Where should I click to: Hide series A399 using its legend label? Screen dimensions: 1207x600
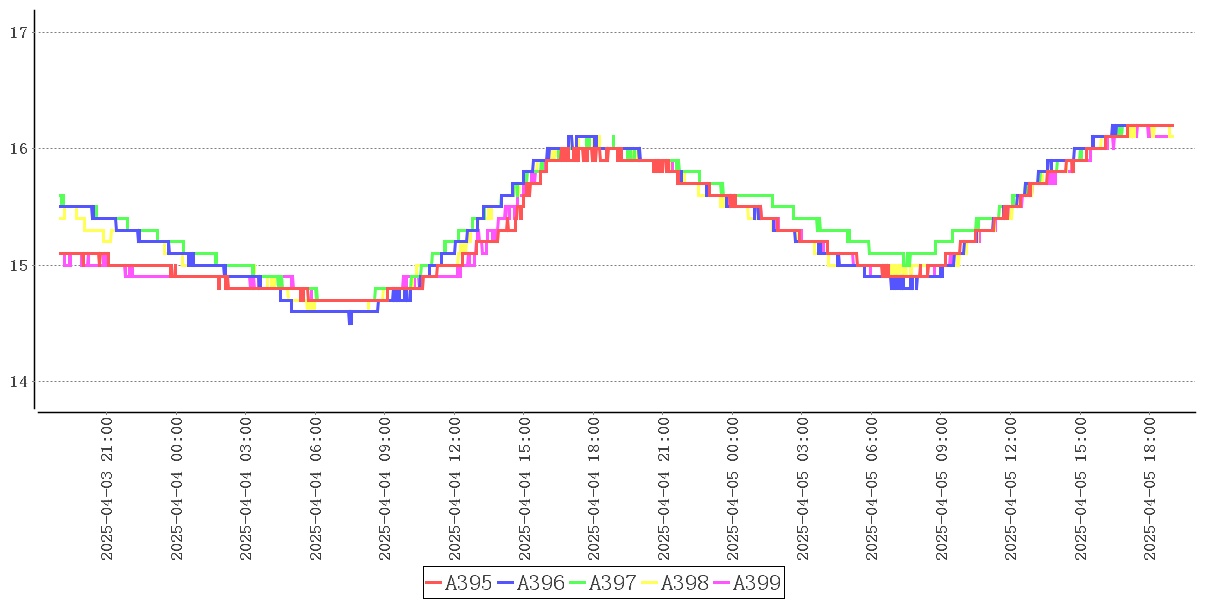point(756,583)
